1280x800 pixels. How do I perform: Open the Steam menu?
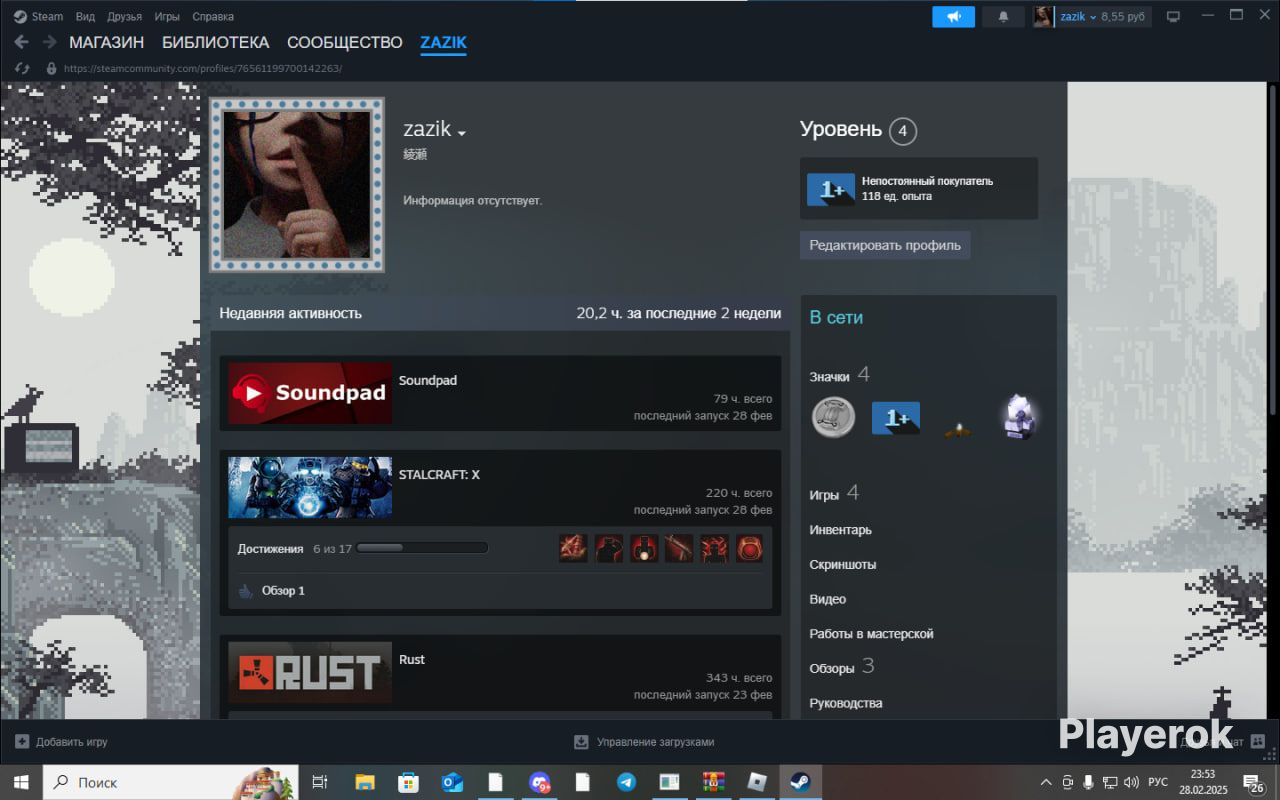(x=47, y=16)
